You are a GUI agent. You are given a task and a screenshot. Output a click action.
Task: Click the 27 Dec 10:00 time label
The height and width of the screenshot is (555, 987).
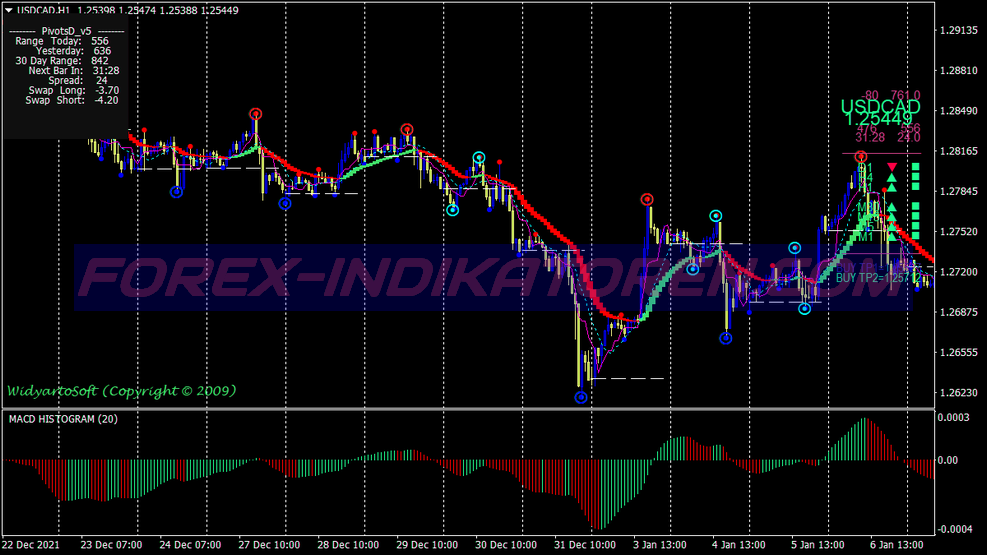(x=269, y=545)
